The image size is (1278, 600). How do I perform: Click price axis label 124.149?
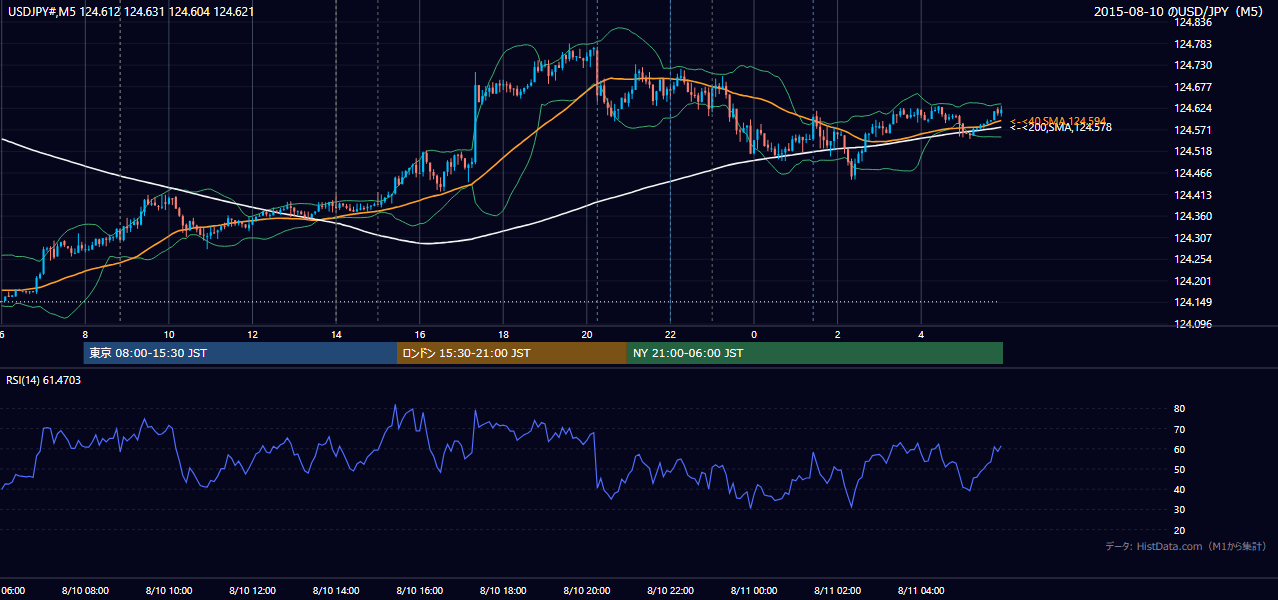pos(1195,303)
